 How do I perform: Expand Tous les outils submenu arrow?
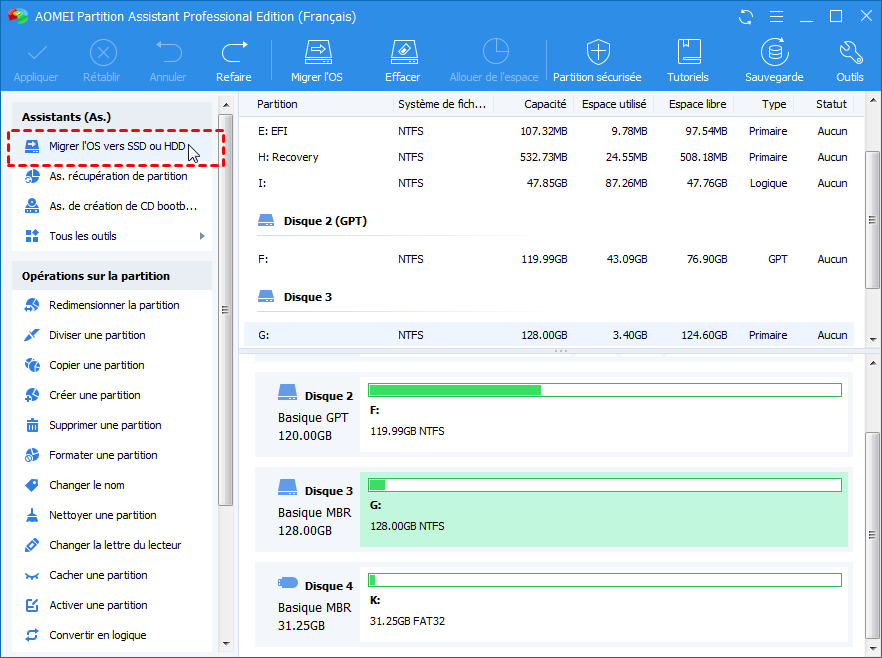[x=202, y=236]
